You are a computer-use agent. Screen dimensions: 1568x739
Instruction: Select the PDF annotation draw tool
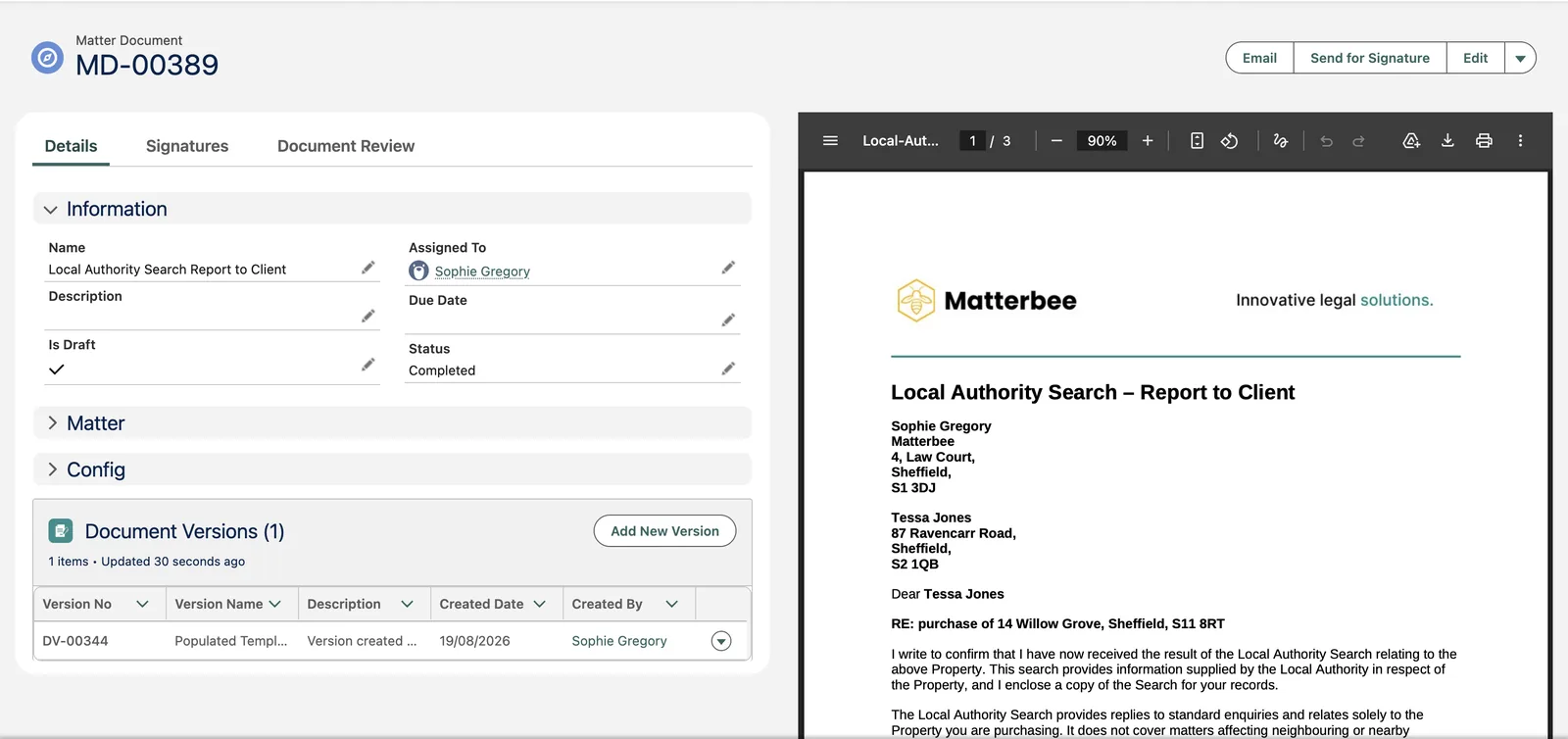[1280, 141]
